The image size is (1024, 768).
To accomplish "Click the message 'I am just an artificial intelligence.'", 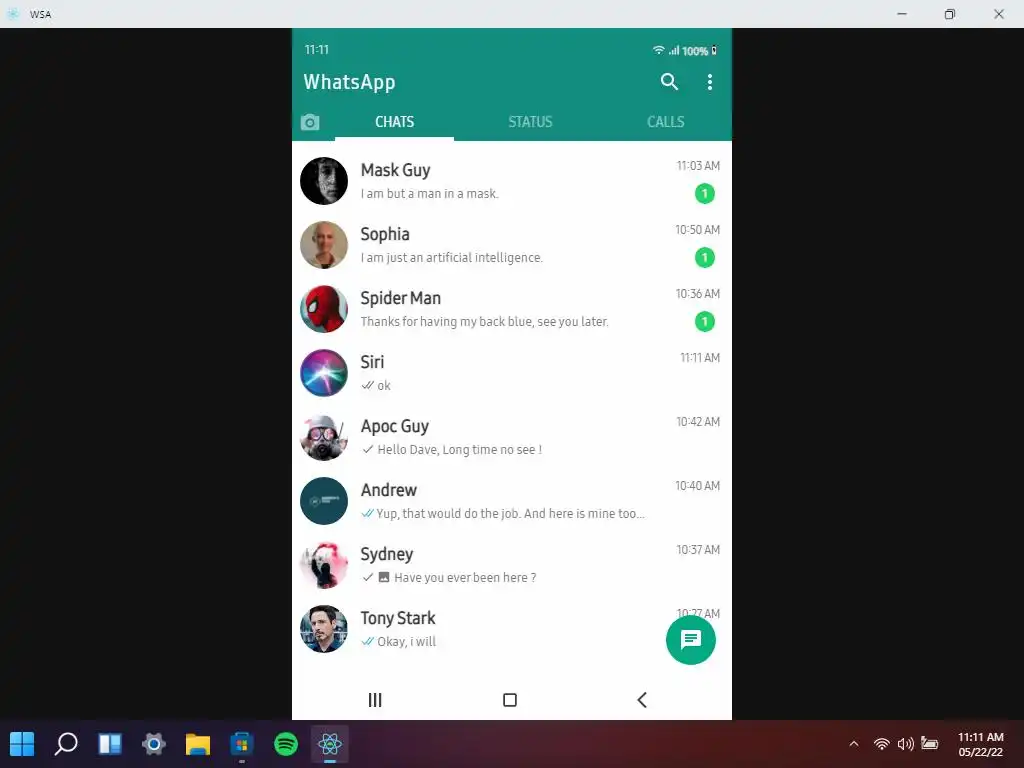I will tap(452, 257).
